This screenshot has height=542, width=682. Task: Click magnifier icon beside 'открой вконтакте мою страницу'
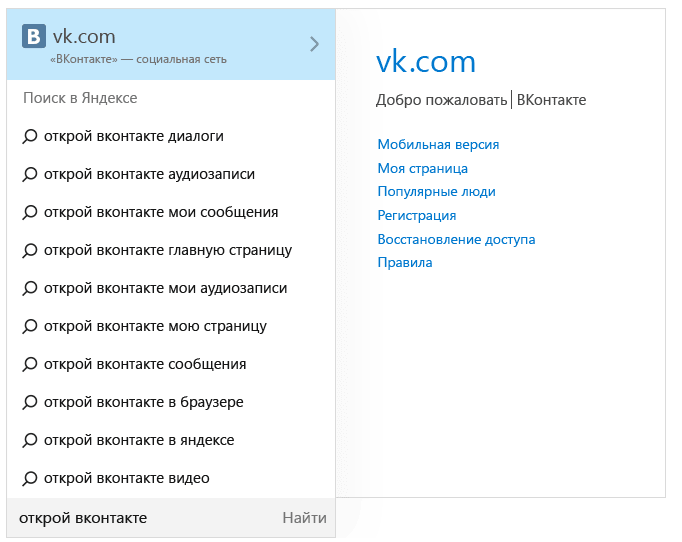[x=30, y=326]
